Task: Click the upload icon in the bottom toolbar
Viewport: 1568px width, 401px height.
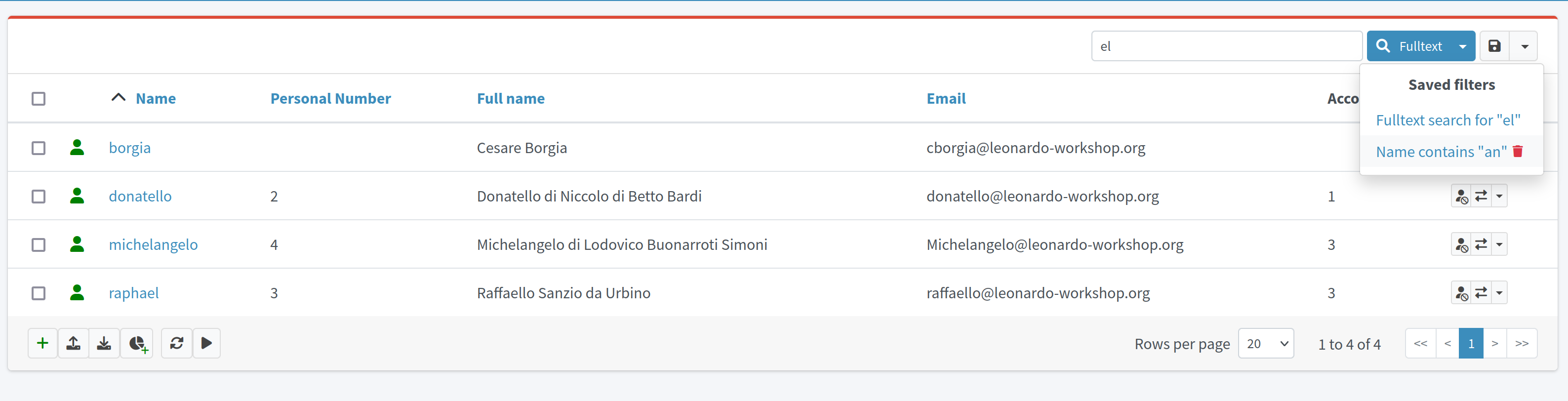Action: tap(73, 343)
